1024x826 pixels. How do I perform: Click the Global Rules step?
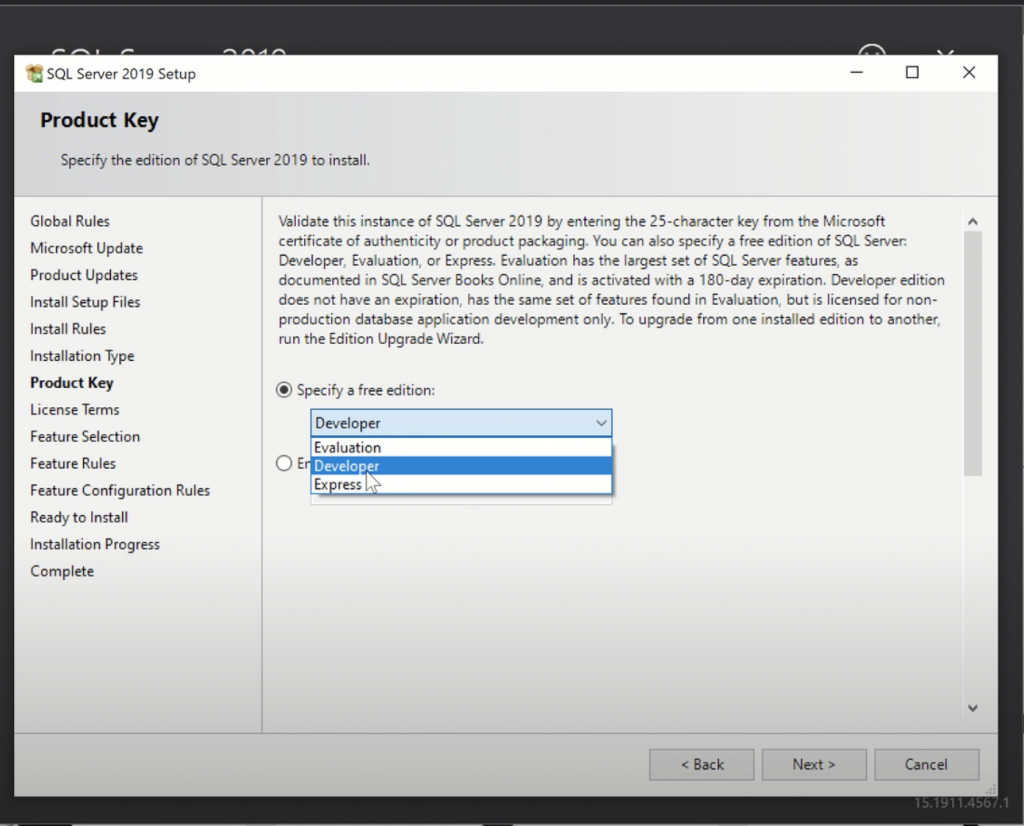pyautogui.click(x=70, y=221)
